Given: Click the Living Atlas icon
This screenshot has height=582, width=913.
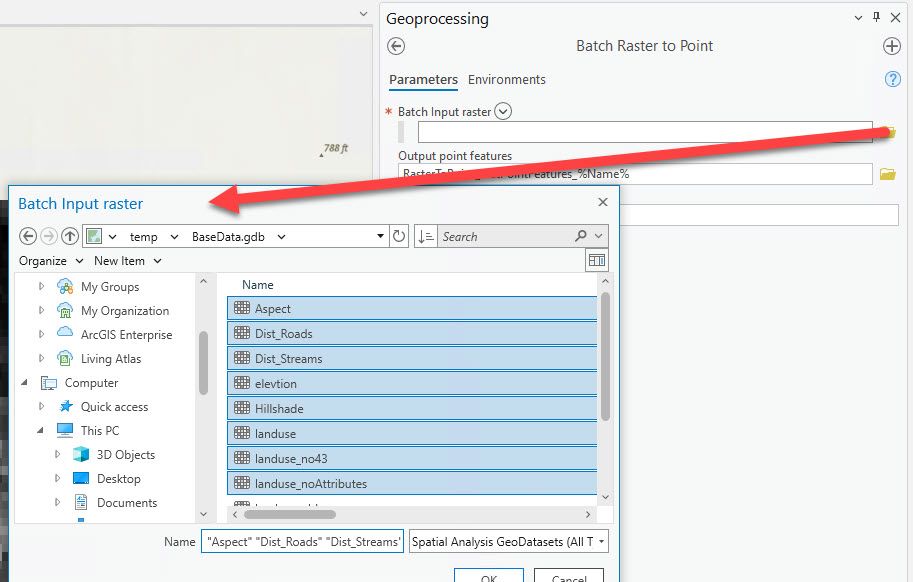Looking at the screenshot, I should pyautogui.click(x=65, y=359).
